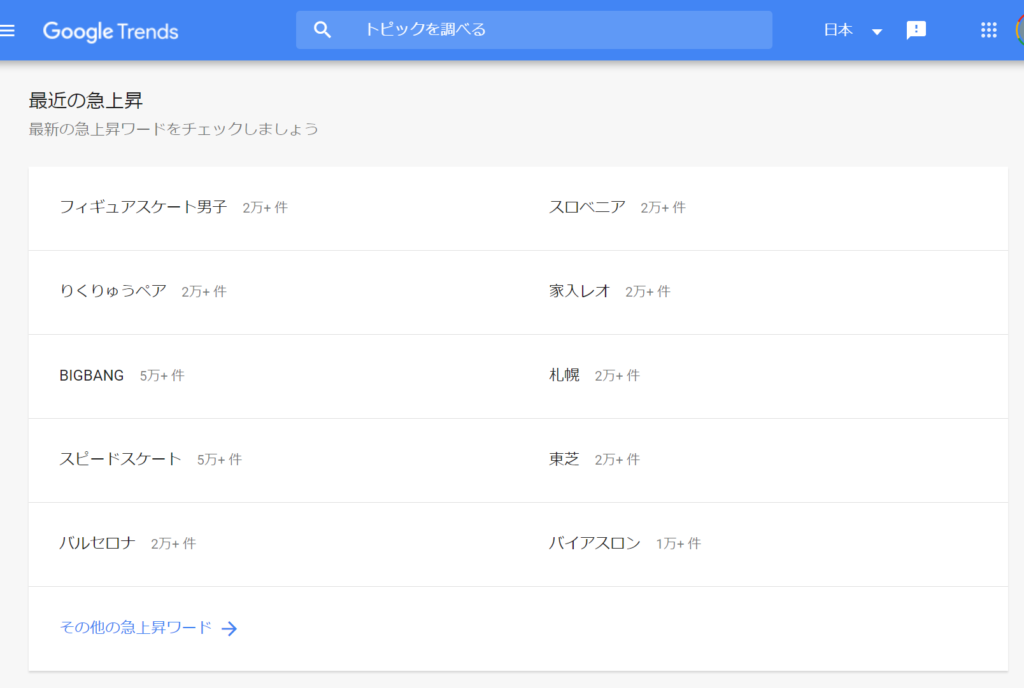
Task: Select trending term フィギュアスケート男子
Action: pyautogui.click(x=143, y=207)
